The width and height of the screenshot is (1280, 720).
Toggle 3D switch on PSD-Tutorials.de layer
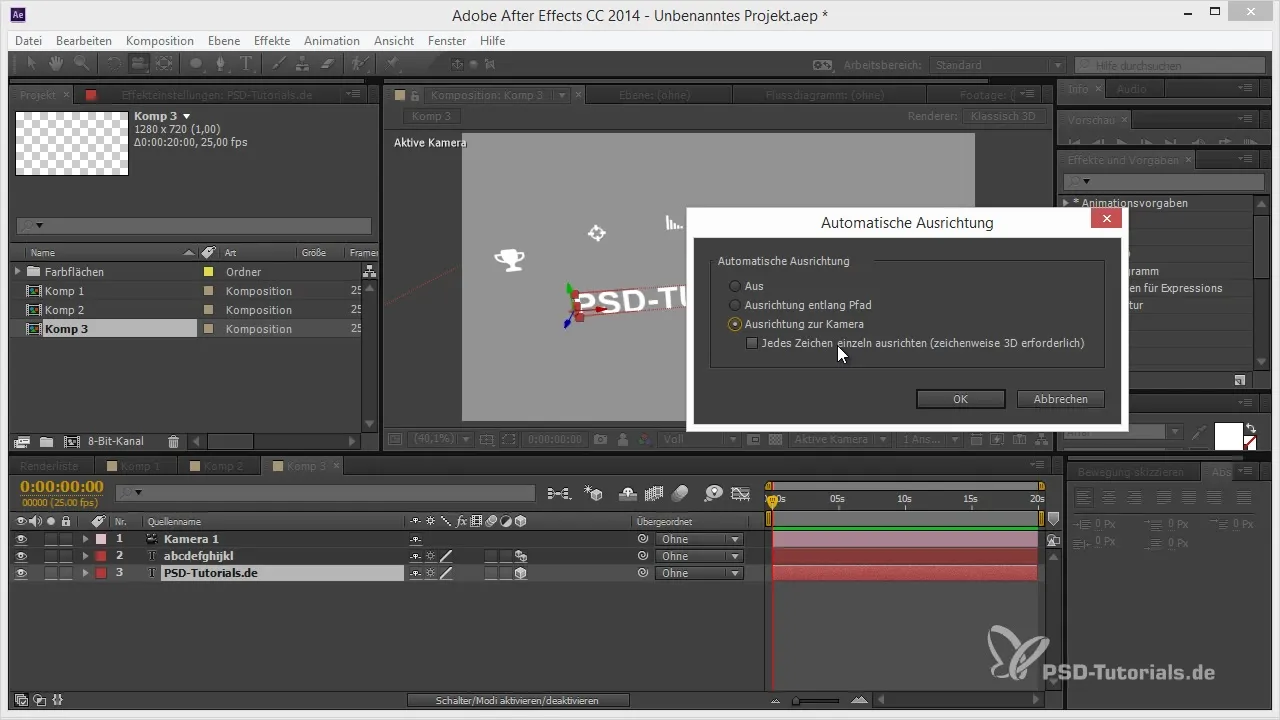click(x=520, y=574)
